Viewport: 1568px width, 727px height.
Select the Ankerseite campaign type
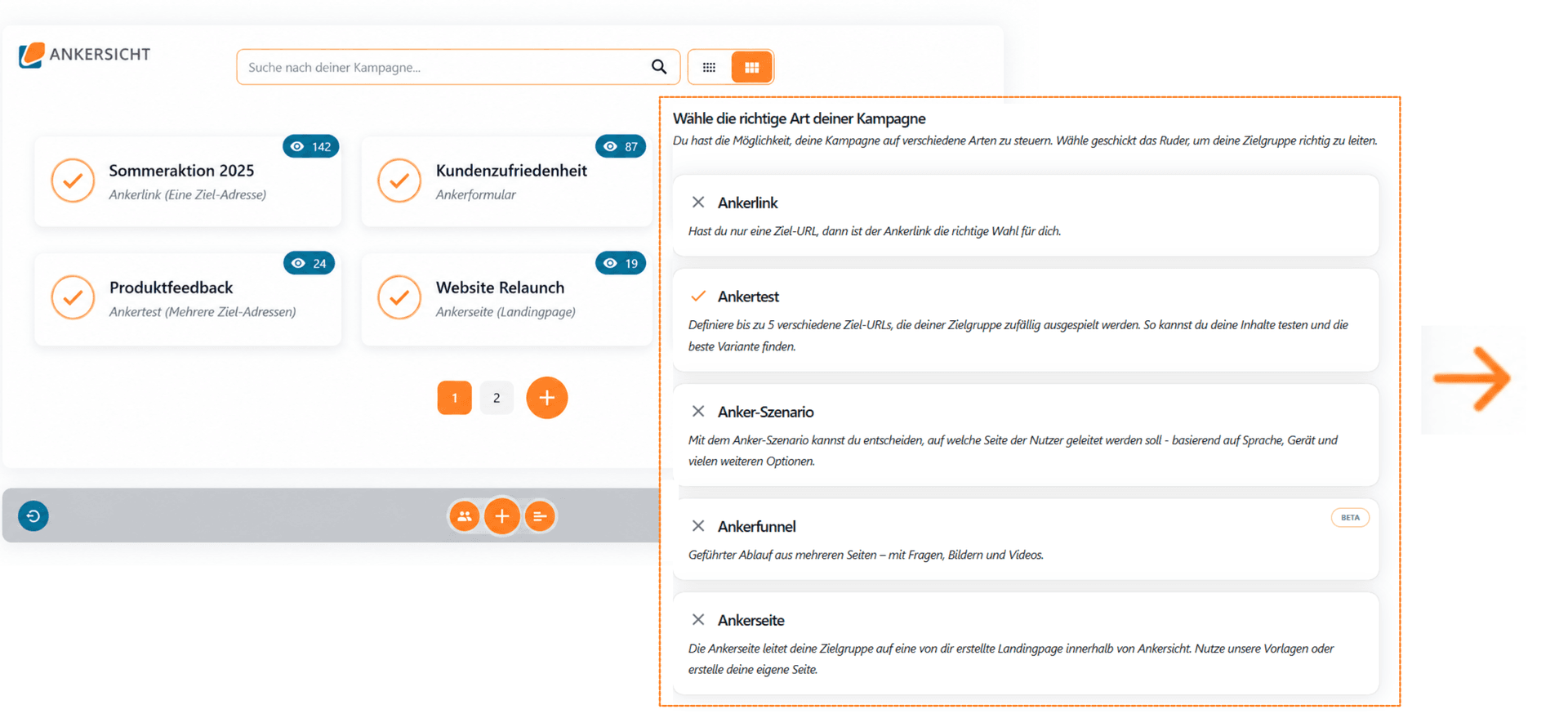click(x=1026, y=644)
